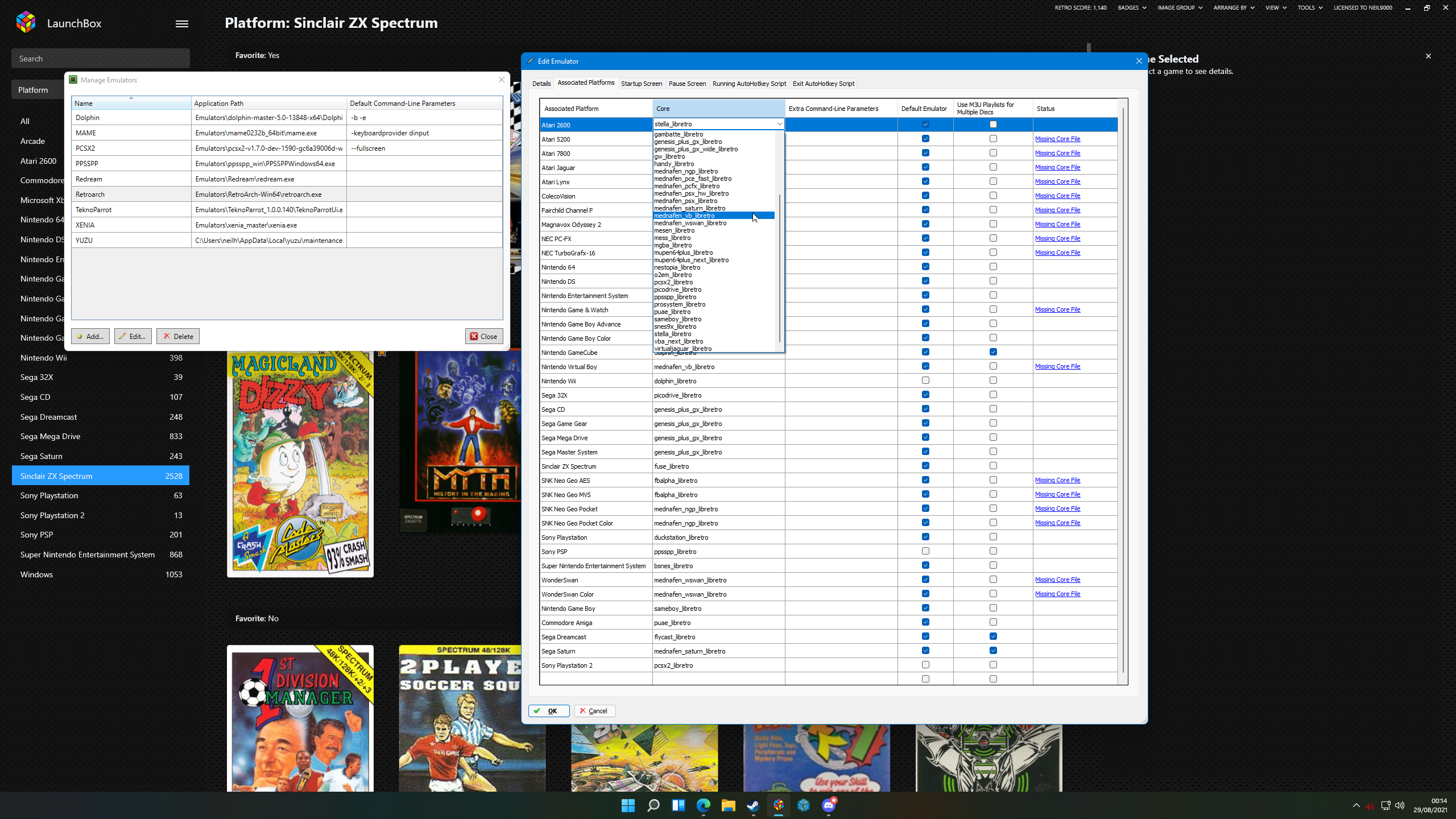Image resolution: width=1456 pixels, height=819 pixels.
Task: Open the Arrange By dropdown
Action: pos(1234,7)
